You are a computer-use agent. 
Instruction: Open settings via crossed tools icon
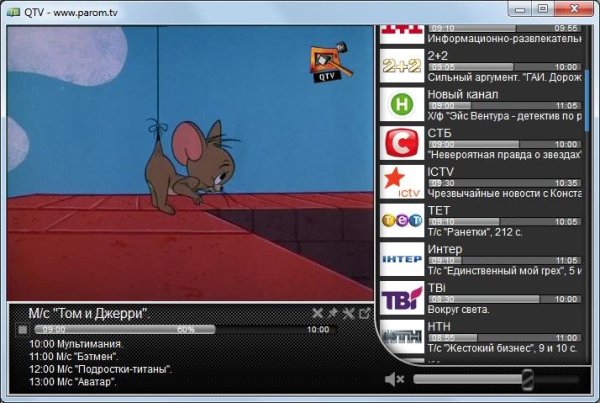348,313
